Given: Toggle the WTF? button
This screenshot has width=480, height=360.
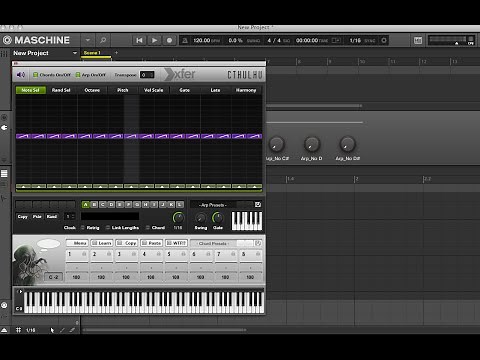Looking at the screenshot, I should click(x=176, y=243).
